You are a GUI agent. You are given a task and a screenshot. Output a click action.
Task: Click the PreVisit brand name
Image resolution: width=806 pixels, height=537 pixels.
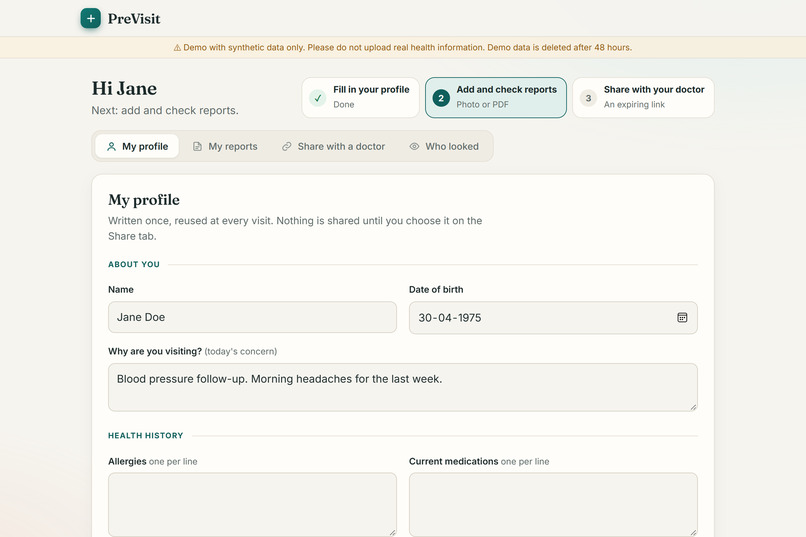pyautogui.click(x=134, y=19)
